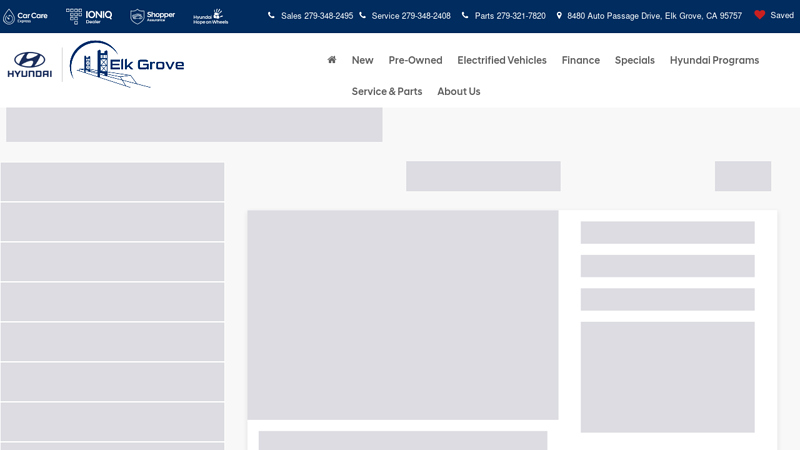The height and width of the screenshot is (450, 800).
Task: Open Hyundai Programs menu
Action: 714,60
